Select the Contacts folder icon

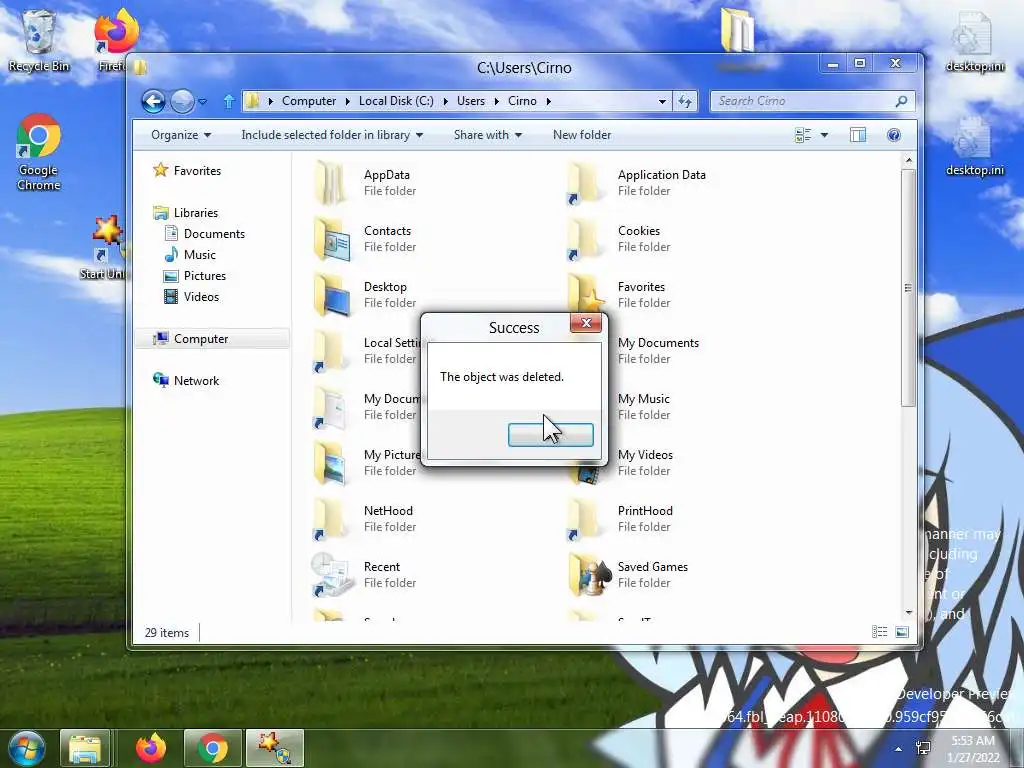pos(332,239)
